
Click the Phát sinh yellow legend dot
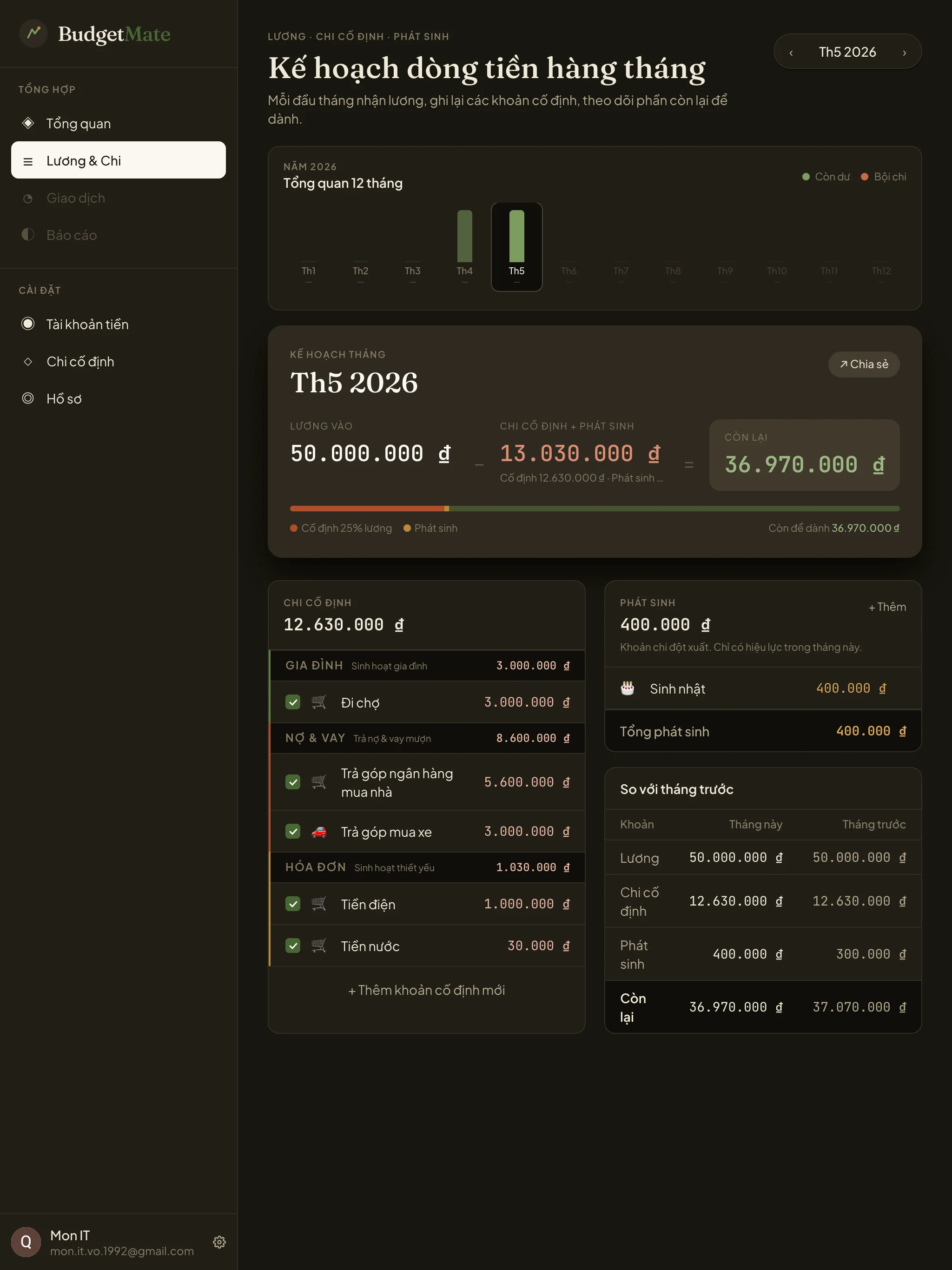[x=407, y=528]
